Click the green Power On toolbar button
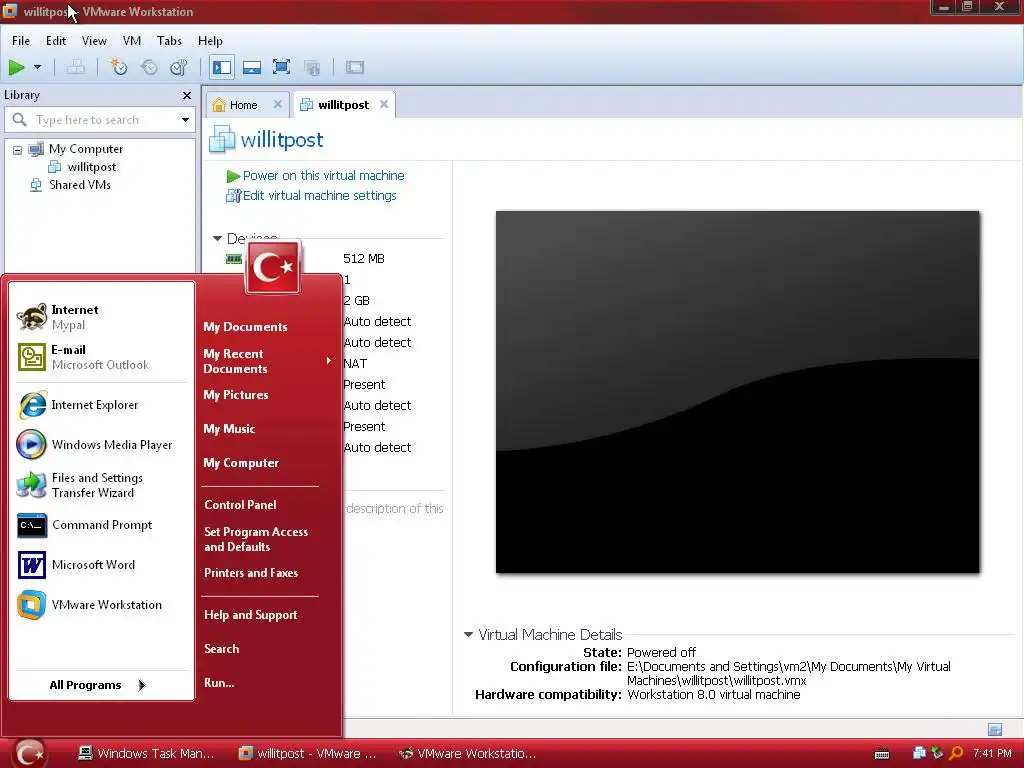Screen dimensions: 1024x768 16,67
